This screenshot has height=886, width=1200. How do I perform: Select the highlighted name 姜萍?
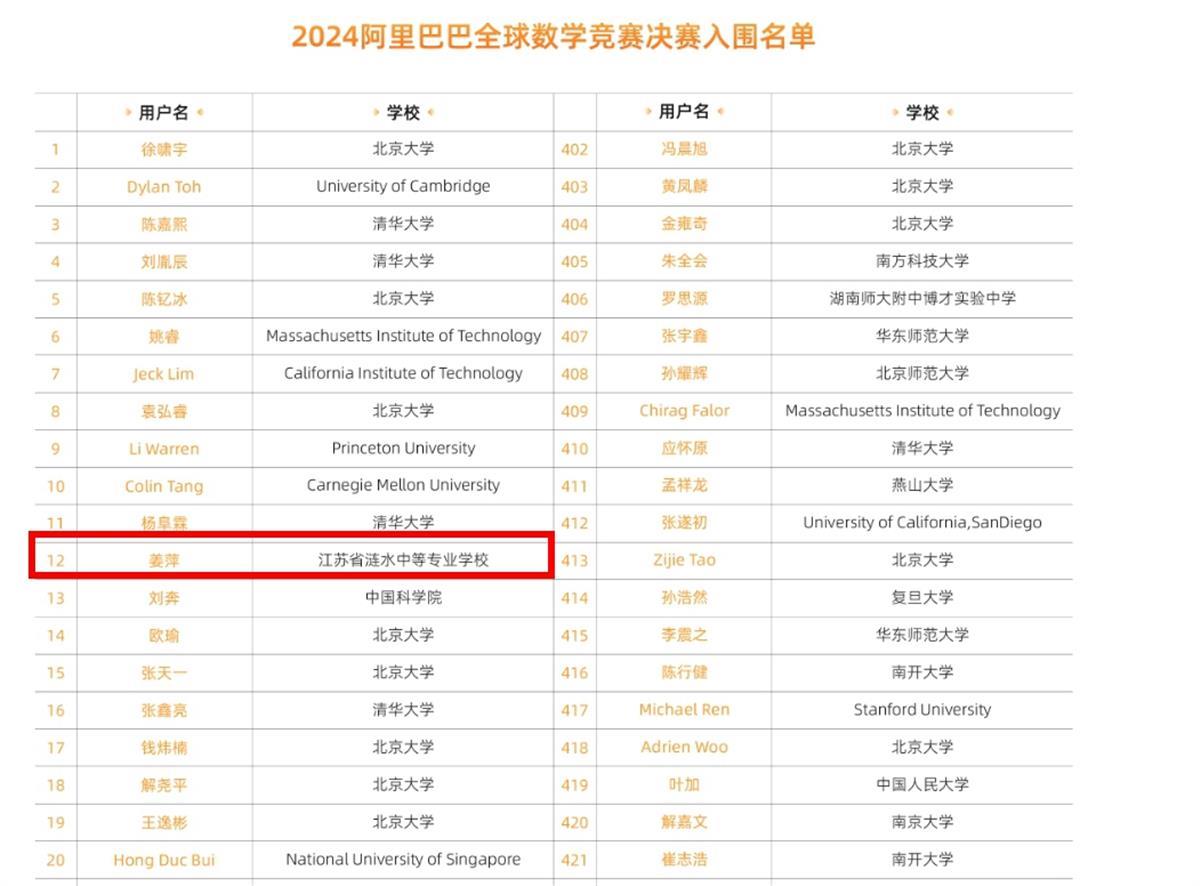point(164,561)
